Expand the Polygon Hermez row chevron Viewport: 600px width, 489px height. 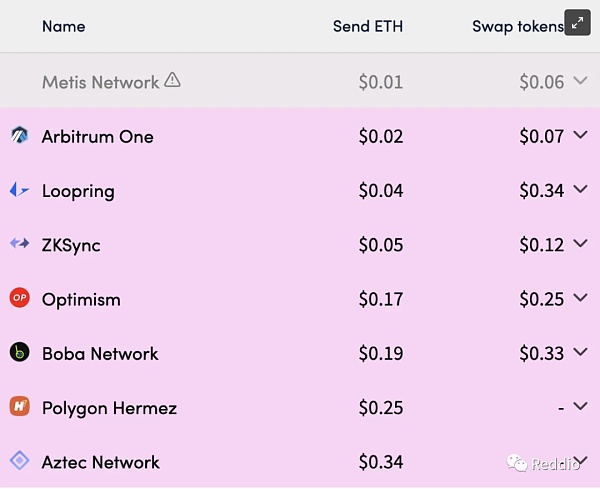point(580,406)
